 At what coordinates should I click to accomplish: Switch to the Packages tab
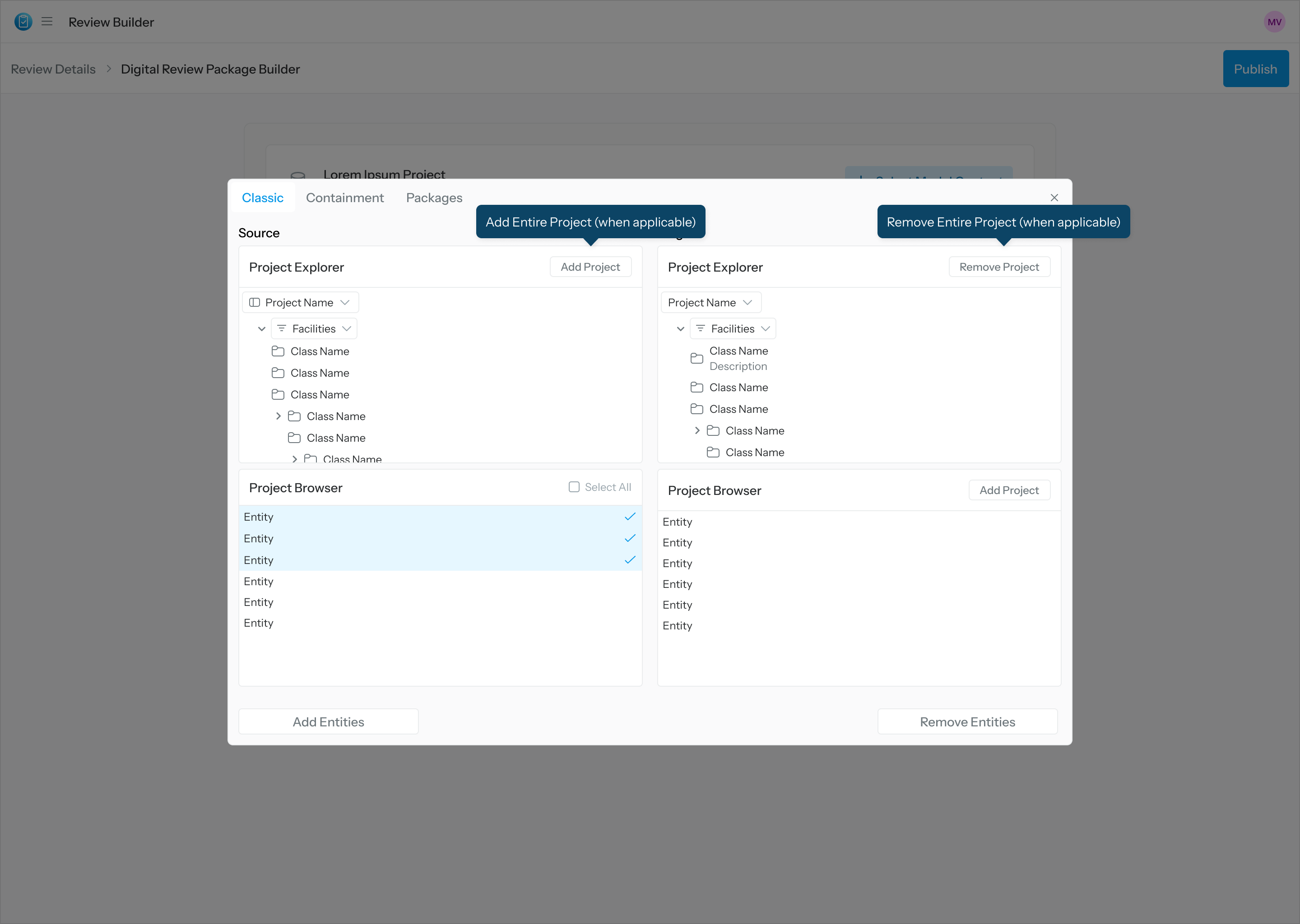click(434, 198)
